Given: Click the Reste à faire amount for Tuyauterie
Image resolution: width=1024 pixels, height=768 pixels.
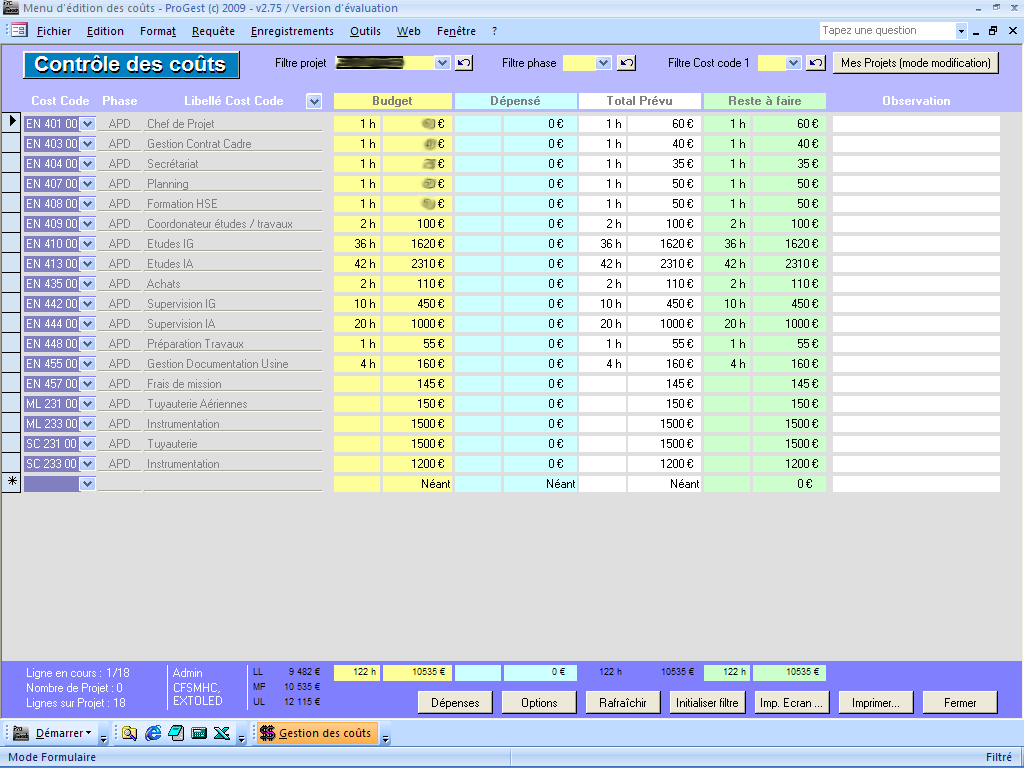Looking at the screenshot, I should 789,443.
